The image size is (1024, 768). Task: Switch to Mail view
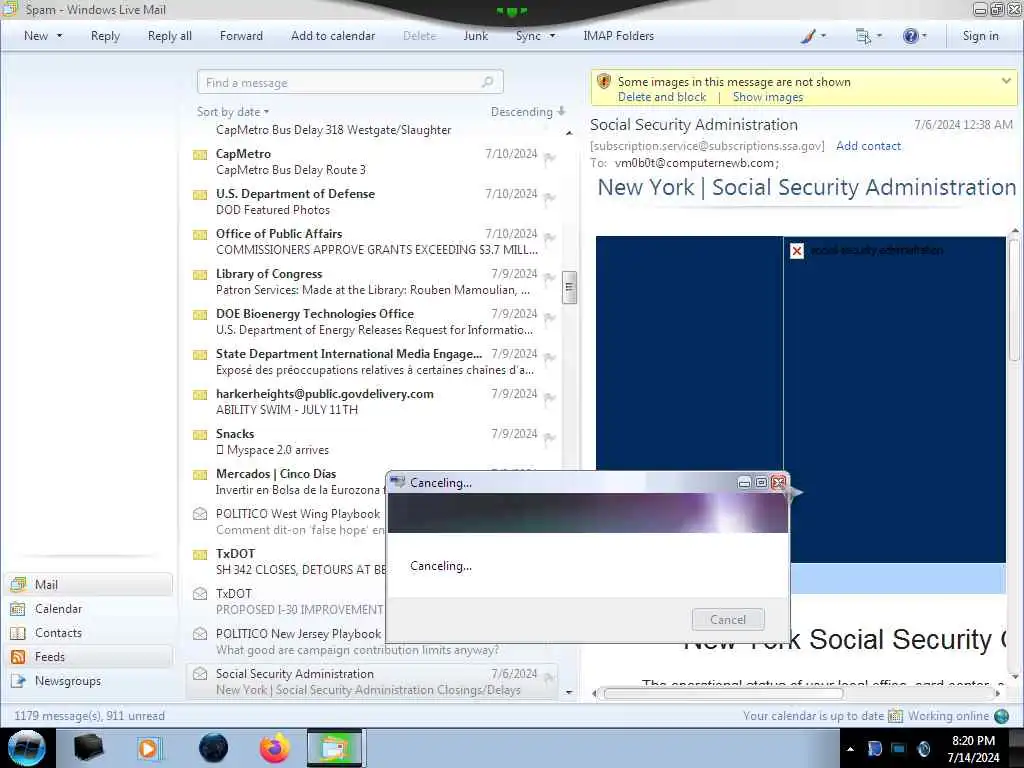(89, 584)
